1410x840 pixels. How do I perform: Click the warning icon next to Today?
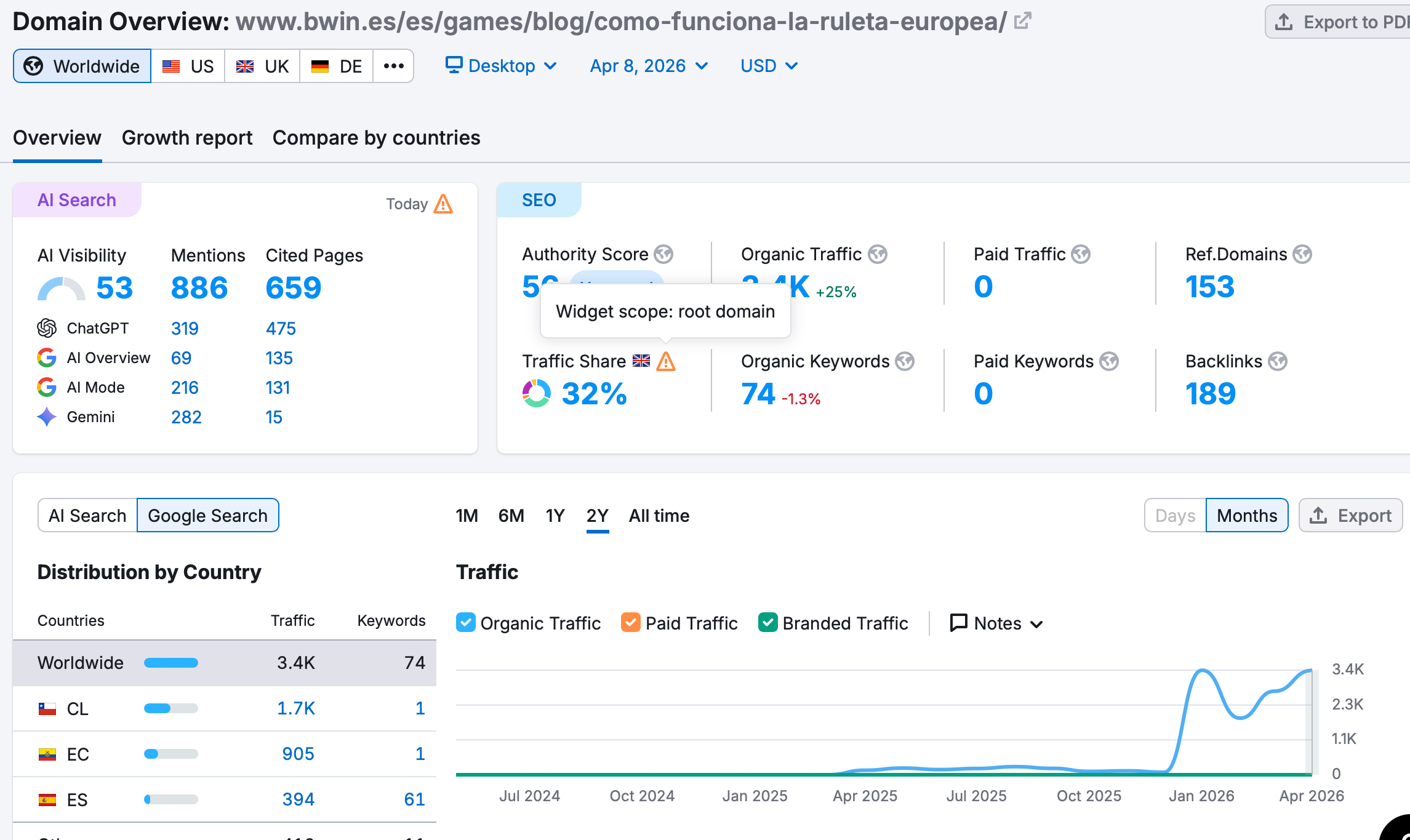pyautogui.click(x=443, y=204)
